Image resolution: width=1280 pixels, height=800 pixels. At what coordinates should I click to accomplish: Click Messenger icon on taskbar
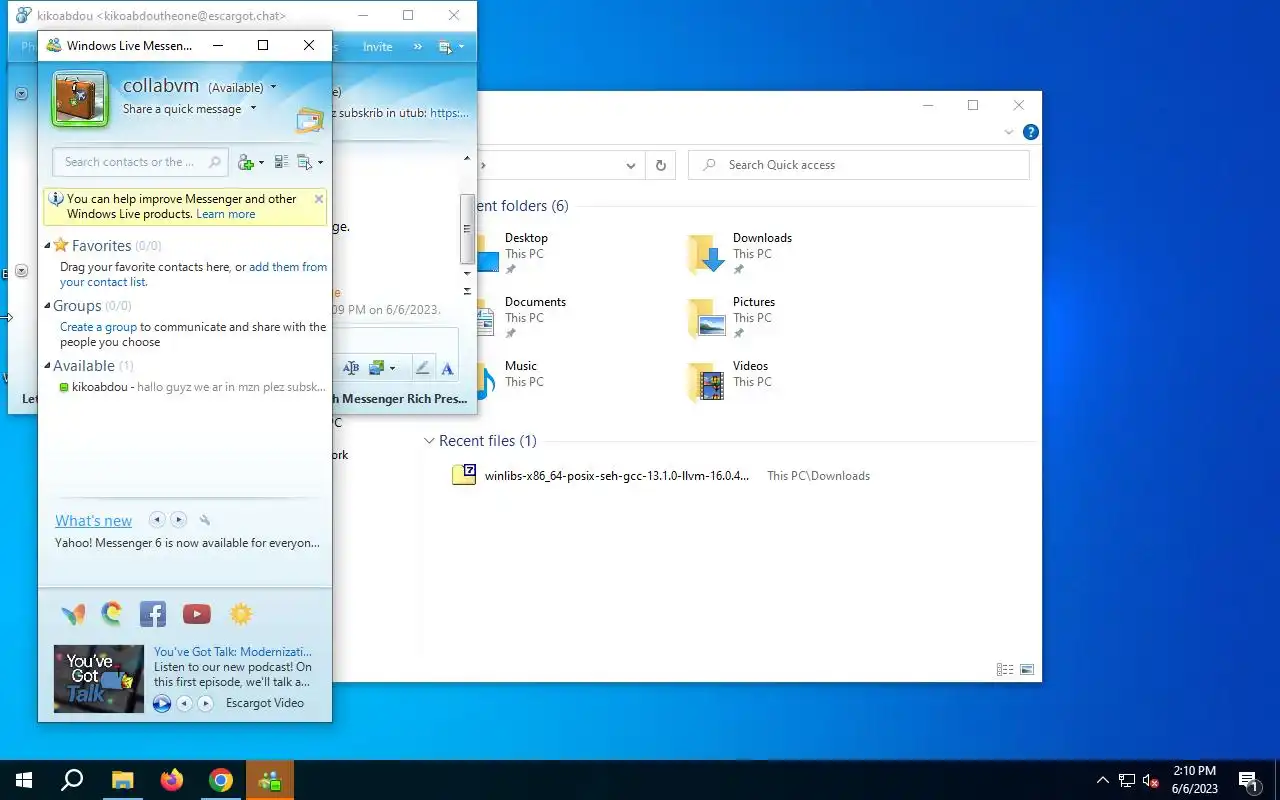(270, 780)
